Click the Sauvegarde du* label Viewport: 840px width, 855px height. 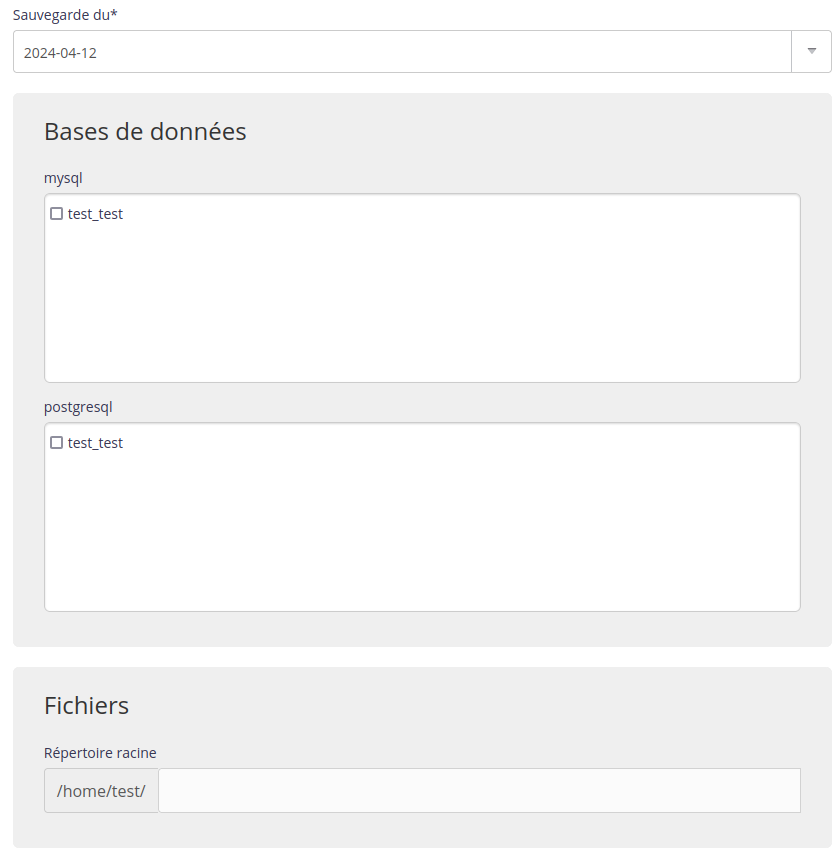coord(66,15)
